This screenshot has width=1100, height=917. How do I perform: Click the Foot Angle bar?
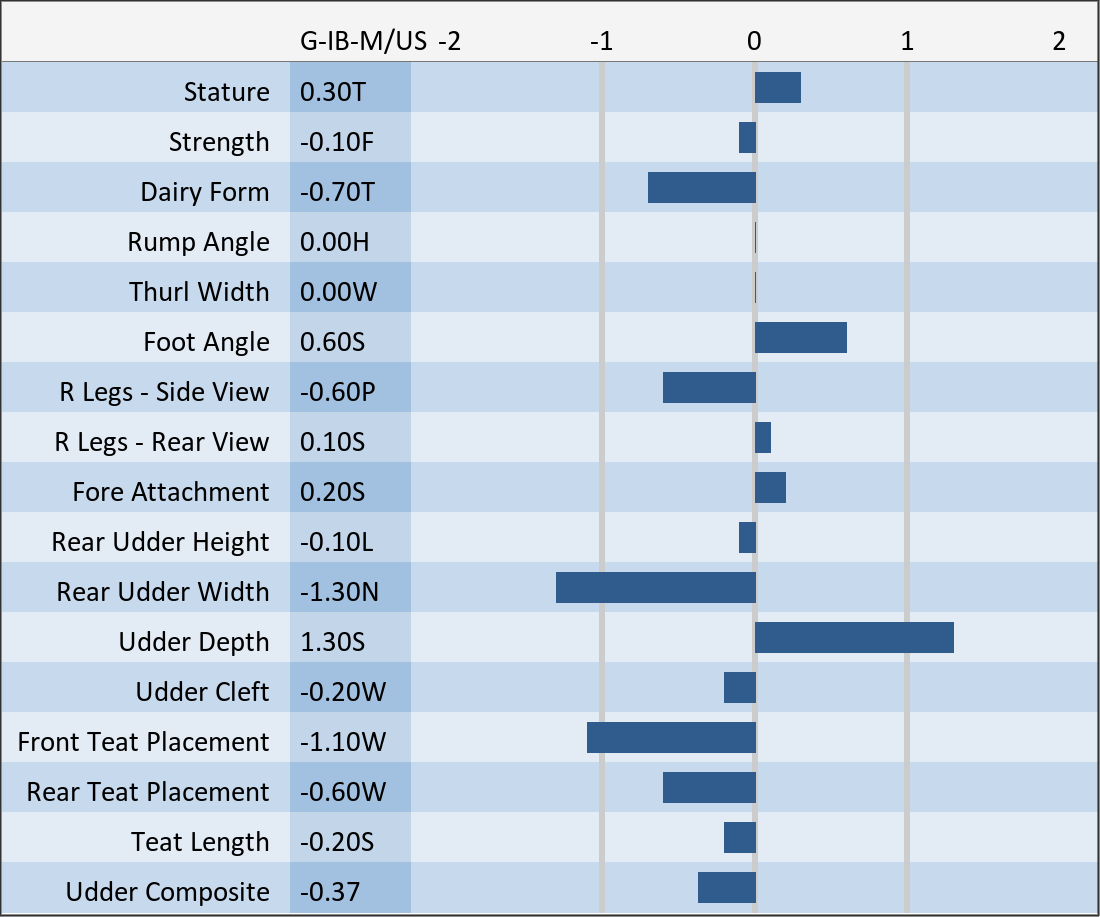click(x=800, y=338)
